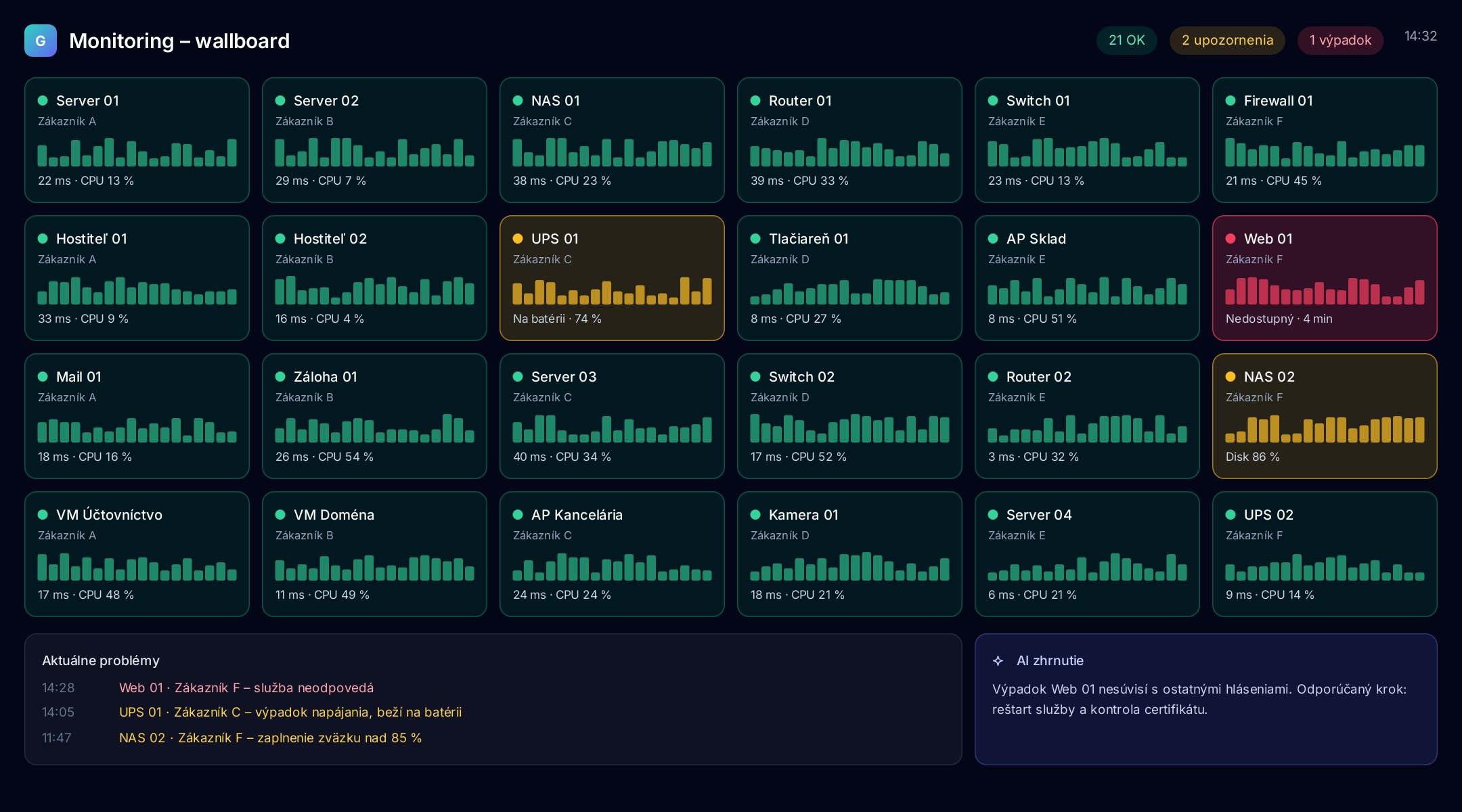Click the Na batérii · 74 % status text
The width and height of the screenshot is (1462, 812).
[557, 319]
